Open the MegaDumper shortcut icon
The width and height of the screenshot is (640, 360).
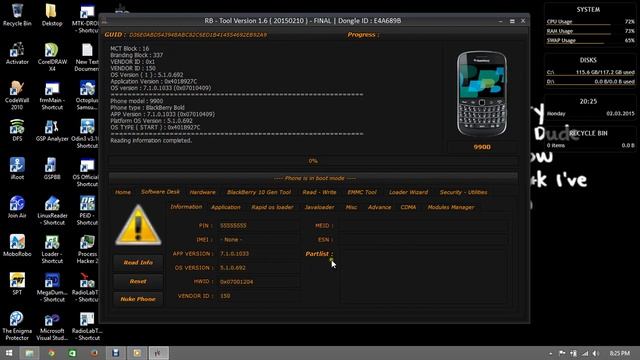pyautogui.click(x=52, y=287)
